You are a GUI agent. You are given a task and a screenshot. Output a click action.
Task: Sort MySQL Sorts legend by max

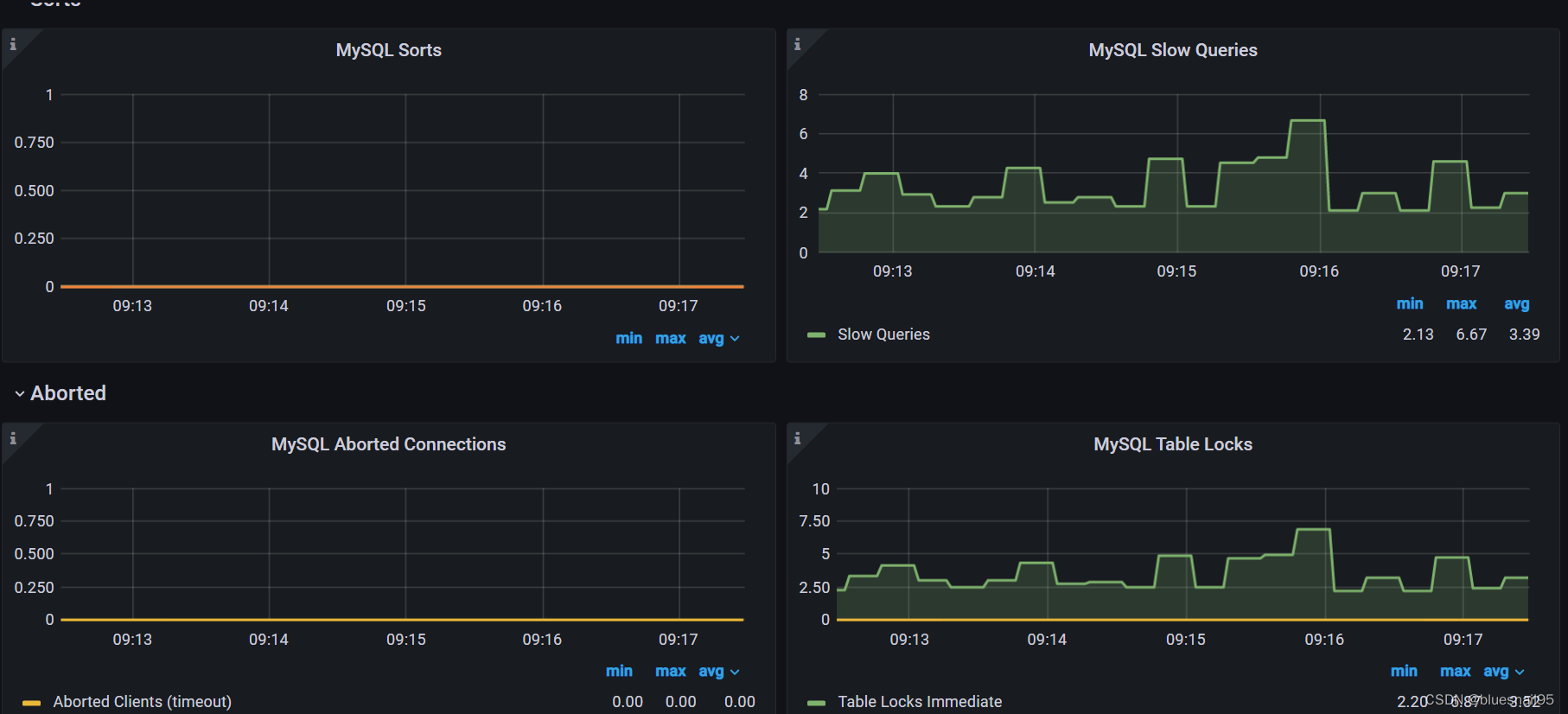point(670,338)
